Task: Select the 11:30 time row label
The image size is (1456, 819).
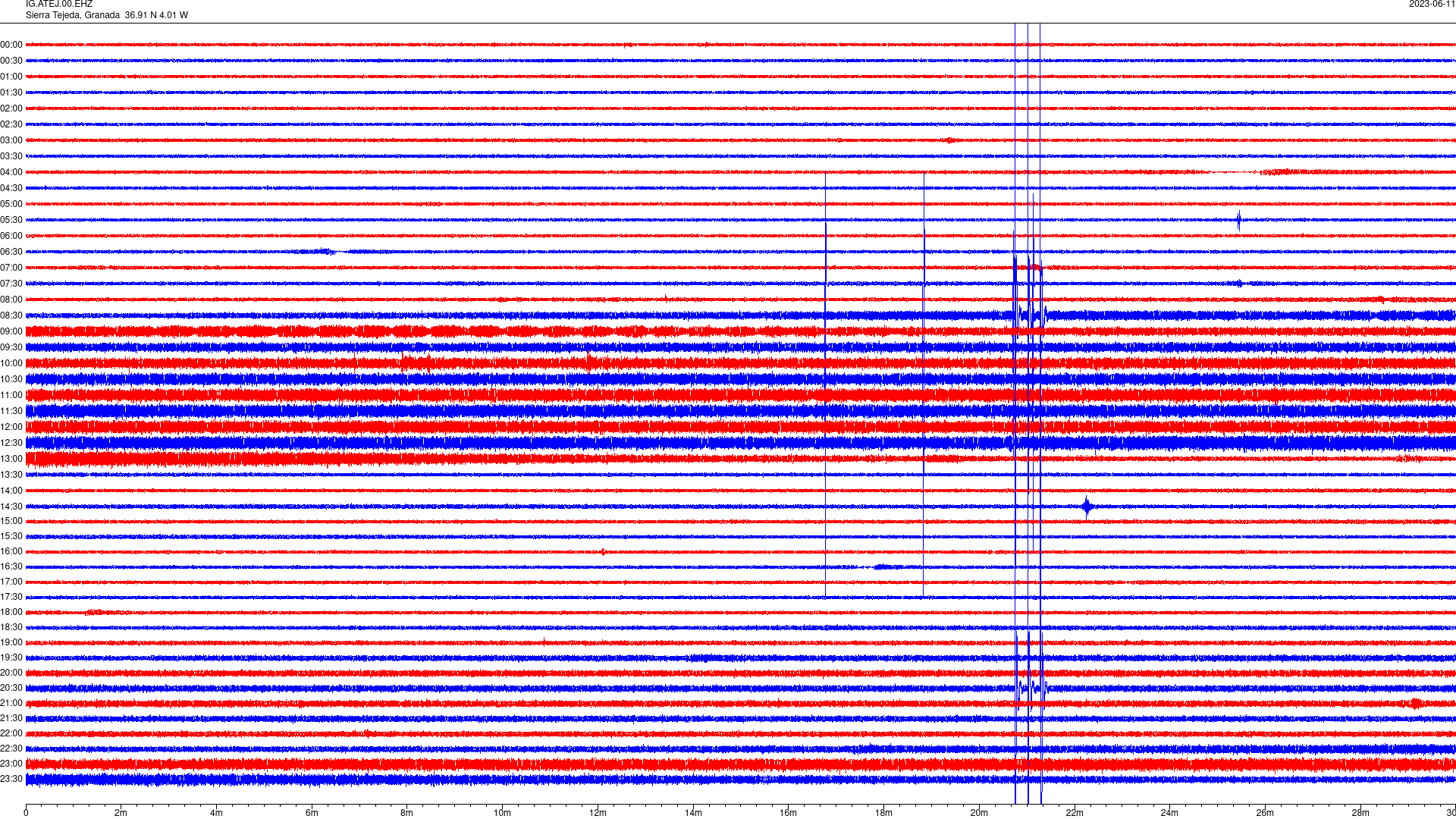Action: 11,411
